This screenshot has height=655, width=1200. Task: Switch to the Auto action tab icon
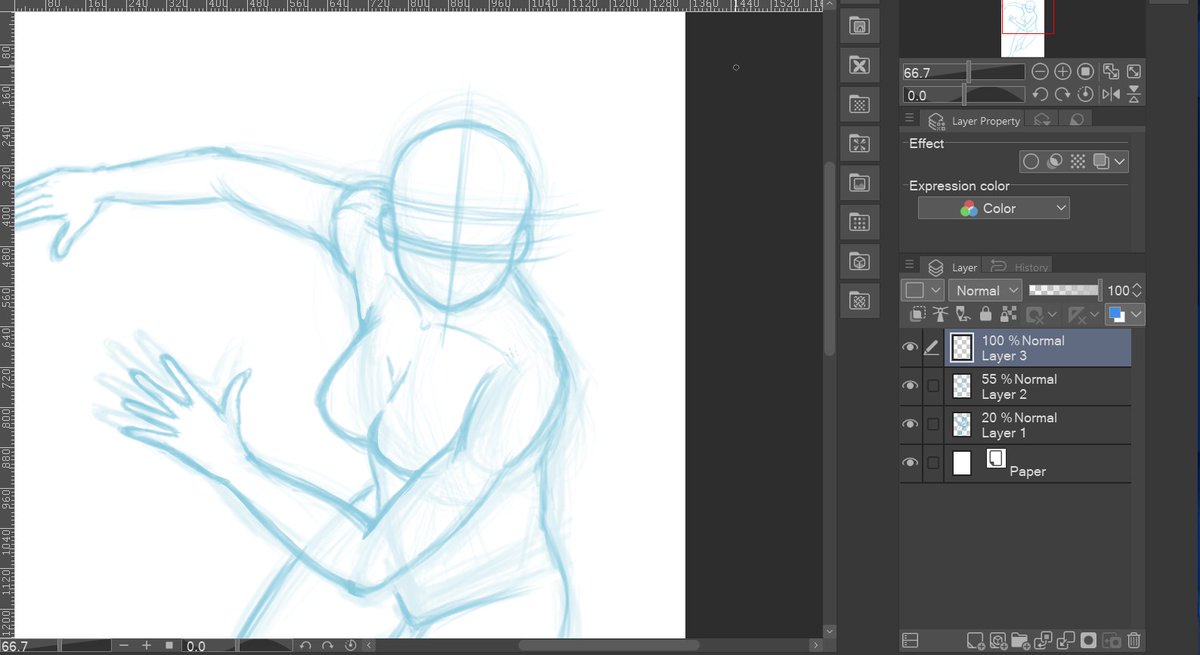[x=1042, y=120]
